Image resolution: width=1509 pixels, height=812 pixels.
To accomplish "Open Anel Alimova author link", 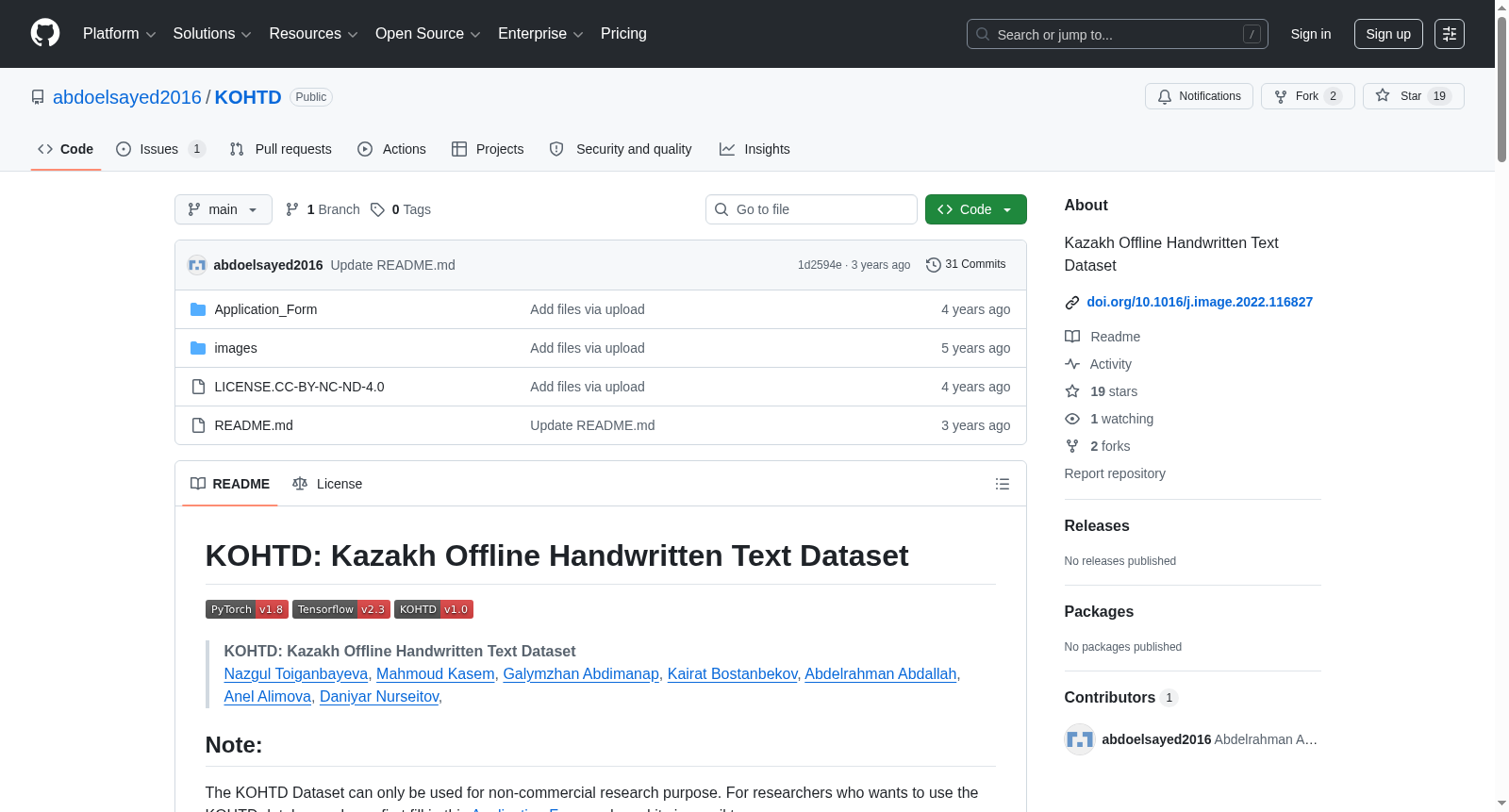I will click(268, 696).
